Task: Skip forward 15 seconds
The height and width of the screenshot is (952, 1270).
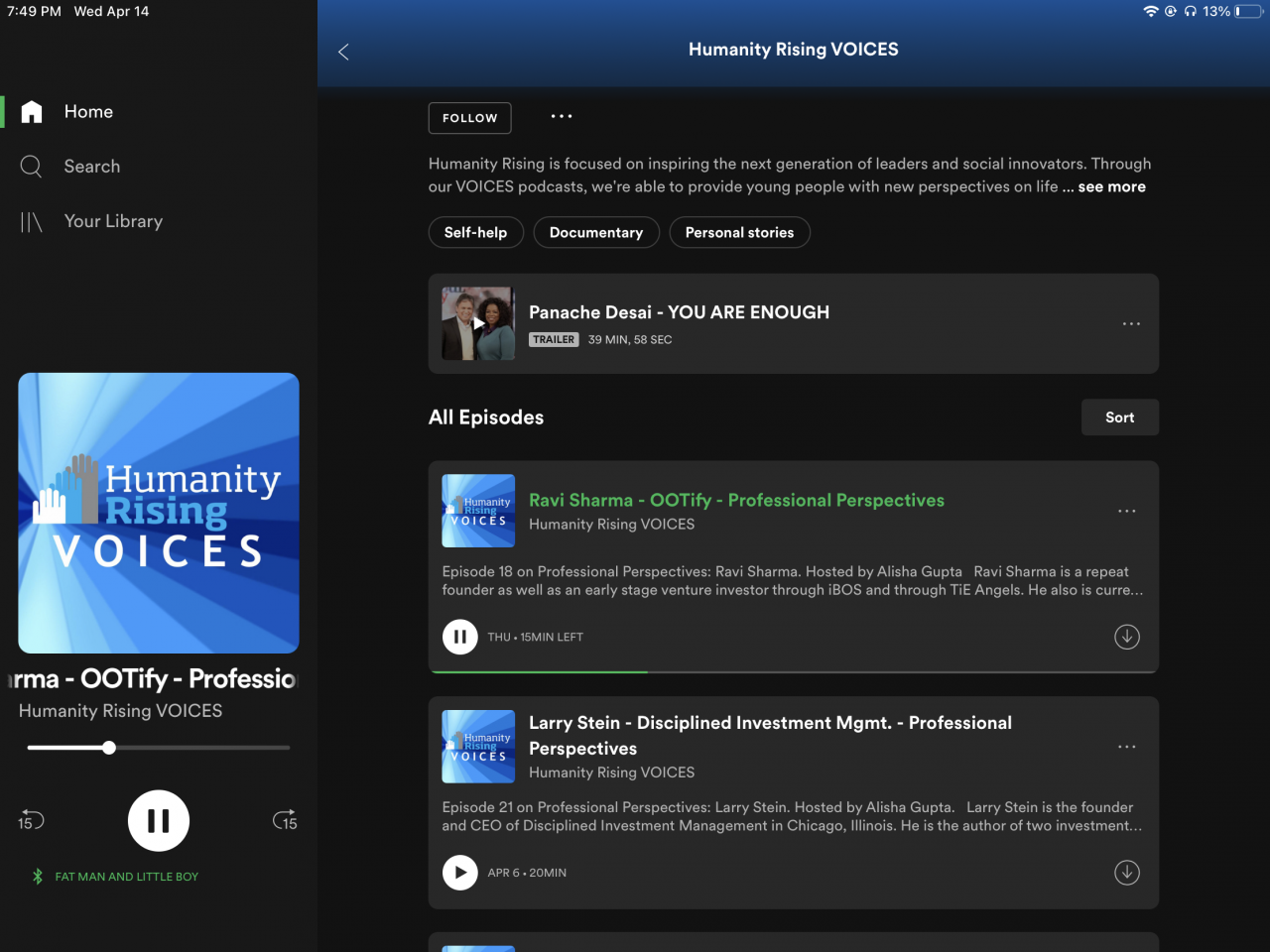Action: click(285, 821)
